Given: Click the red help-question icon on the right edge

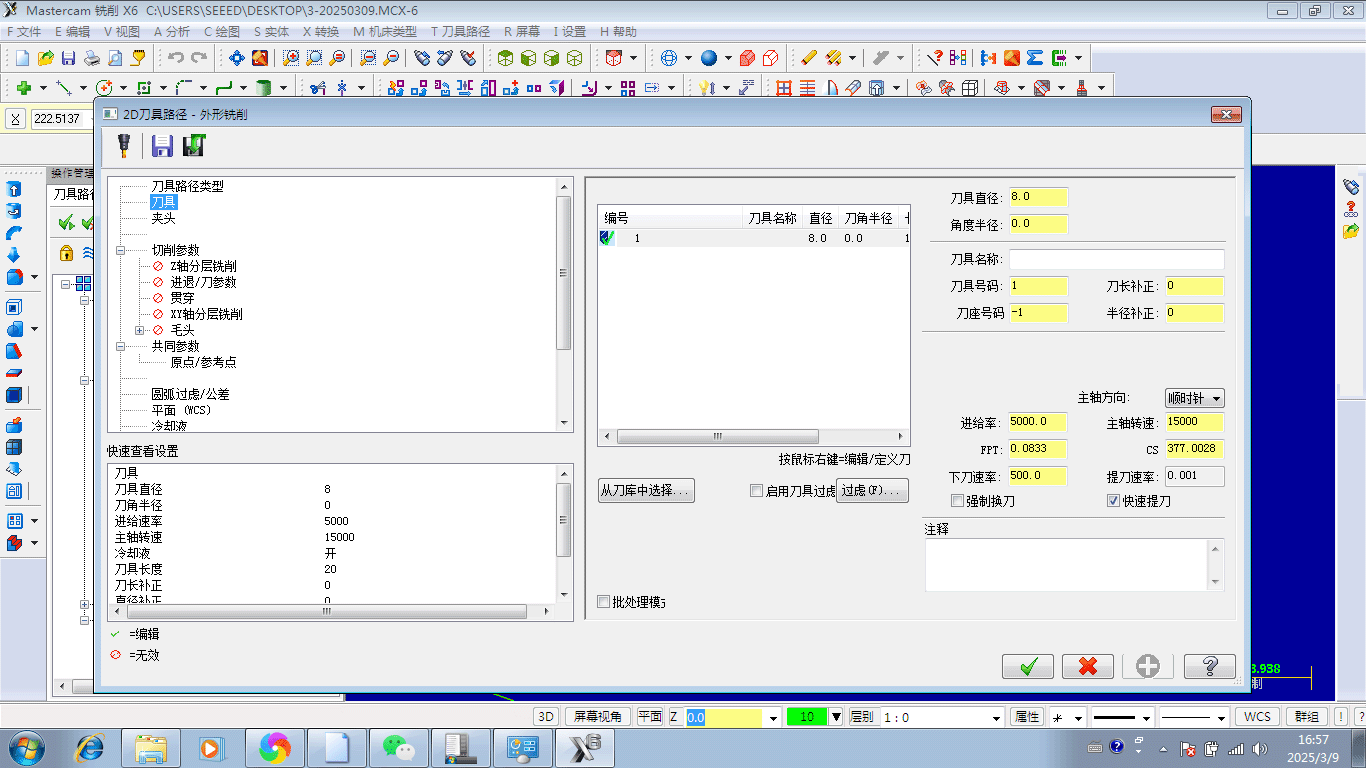Looking at the screenshot, I should 1351,208.
